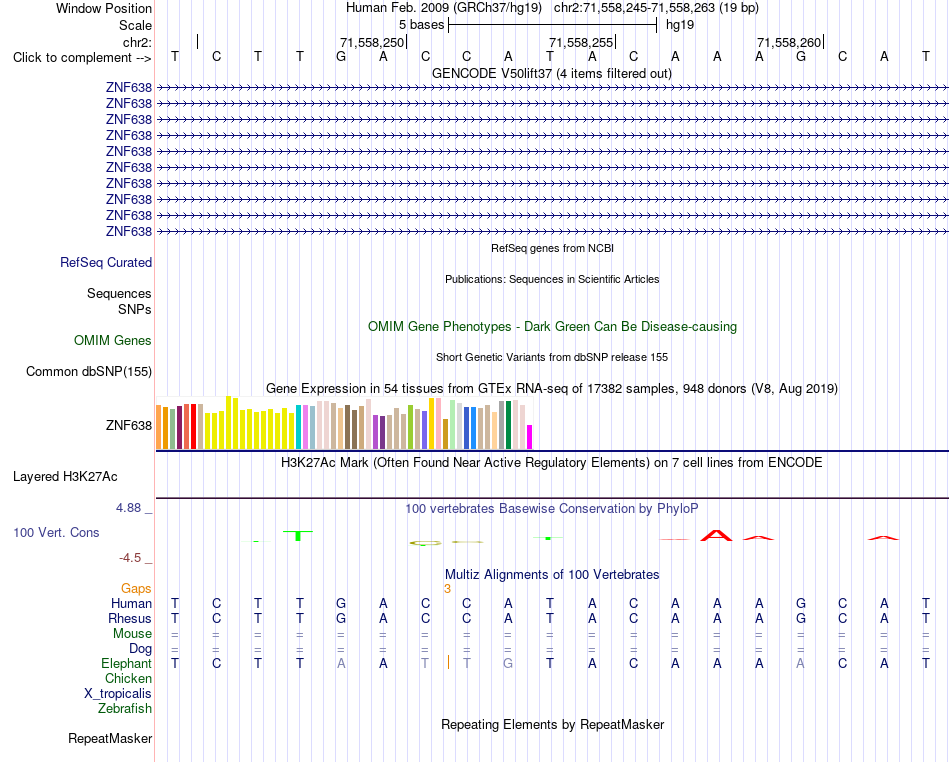Open the GTEx Gene Expression track title

551,388
